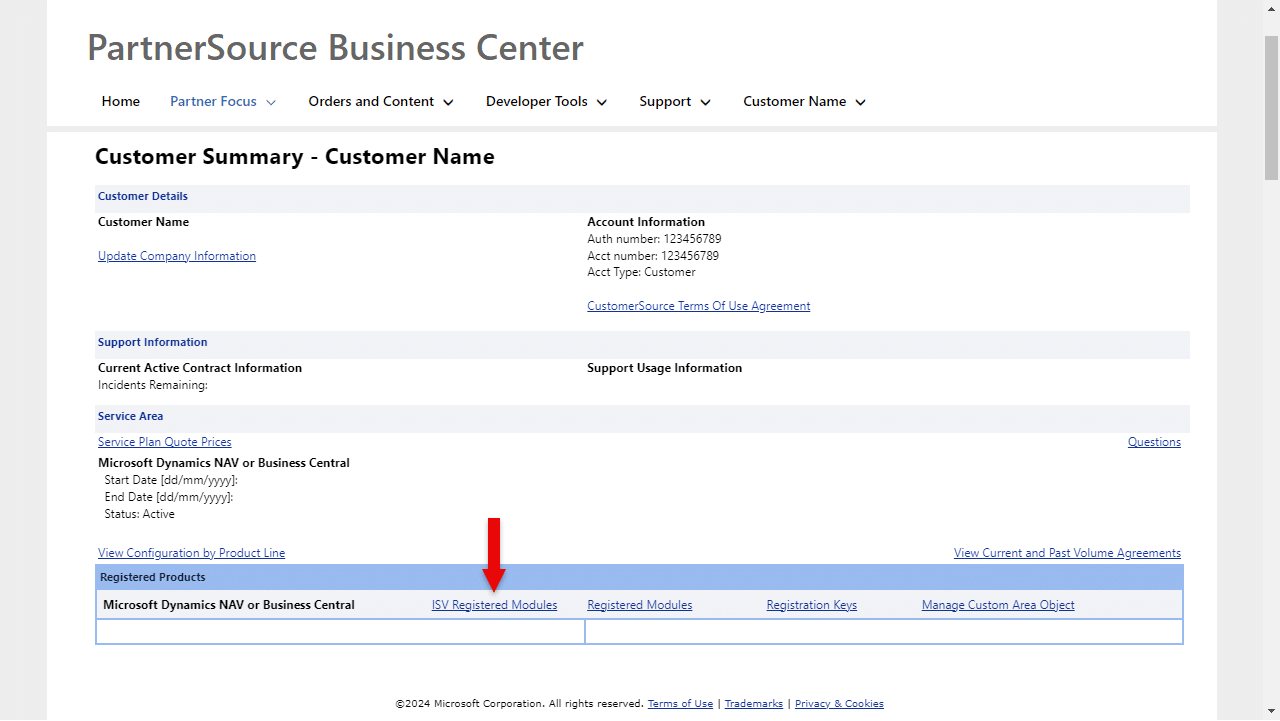Screen dimensions: 1280x721
Task: Expand the Partner Focus chevron arrow
Action: 271,102
